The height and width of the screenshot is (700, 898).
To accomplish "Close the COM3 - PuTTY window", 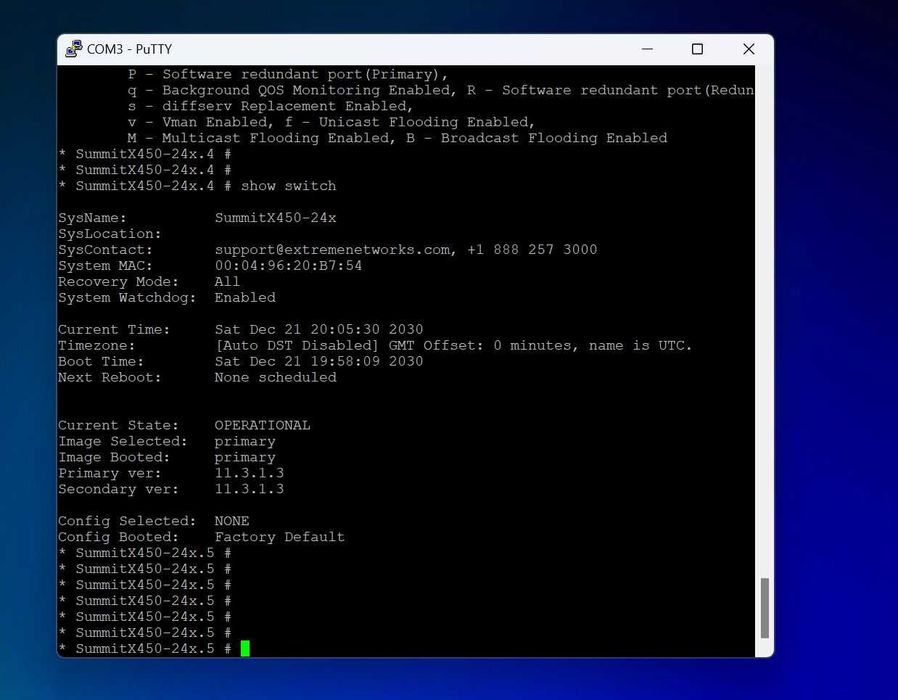I will tap(749, 49).
